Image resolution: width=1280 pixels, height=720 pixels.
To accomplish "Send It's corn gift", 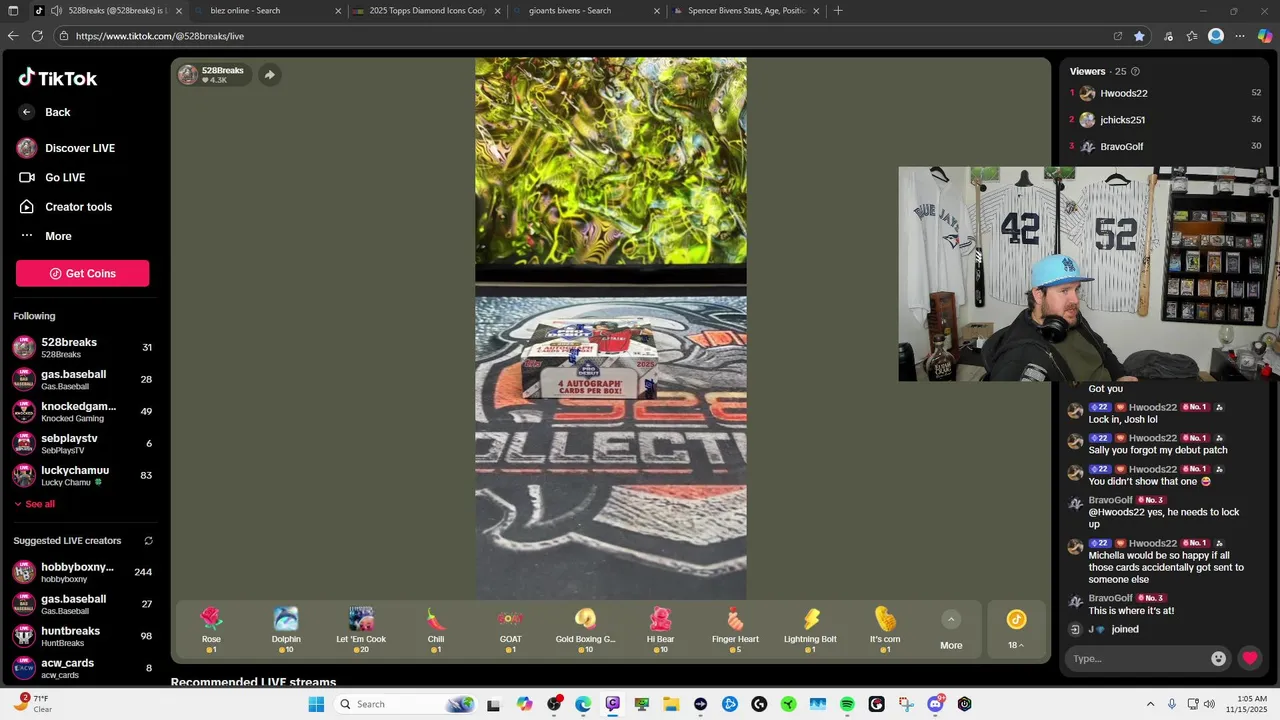I will 885,629.
